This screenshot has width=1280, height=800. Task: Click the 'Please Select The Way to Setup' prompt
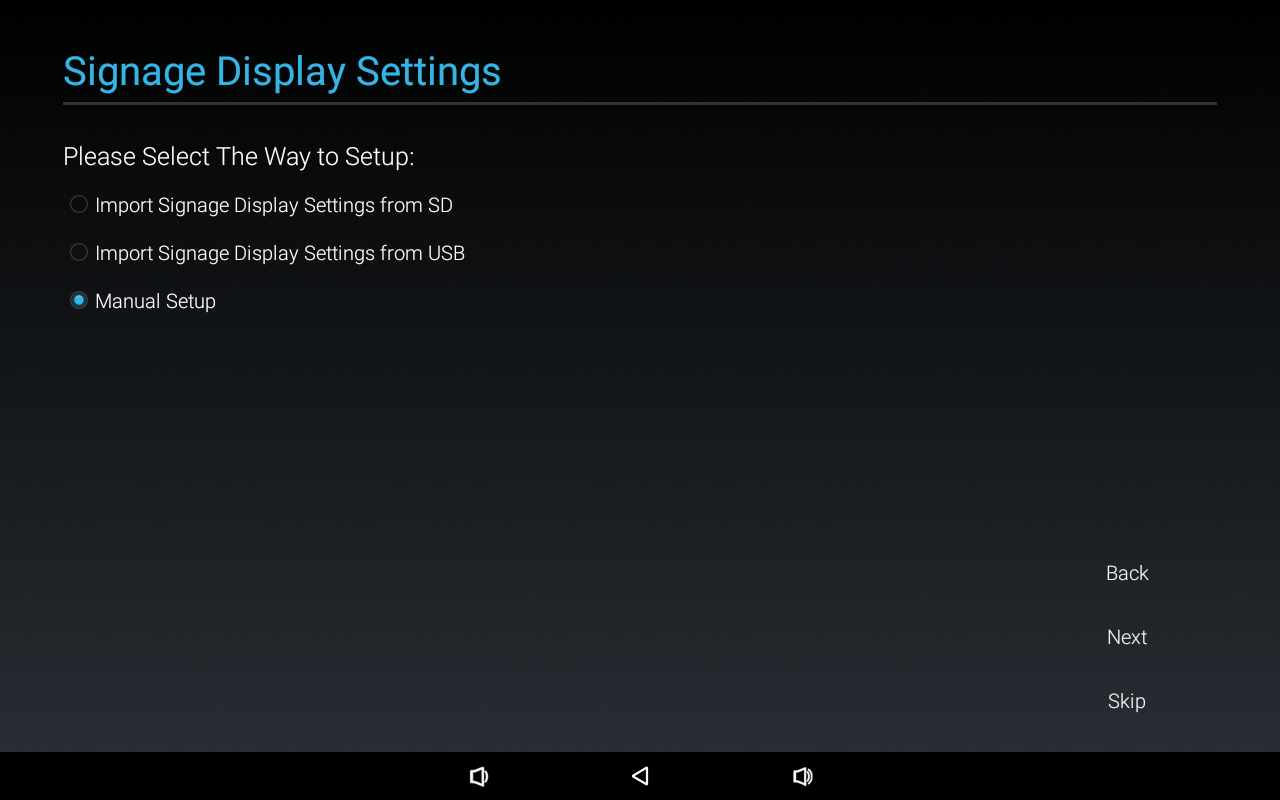[x=239, y=157]
